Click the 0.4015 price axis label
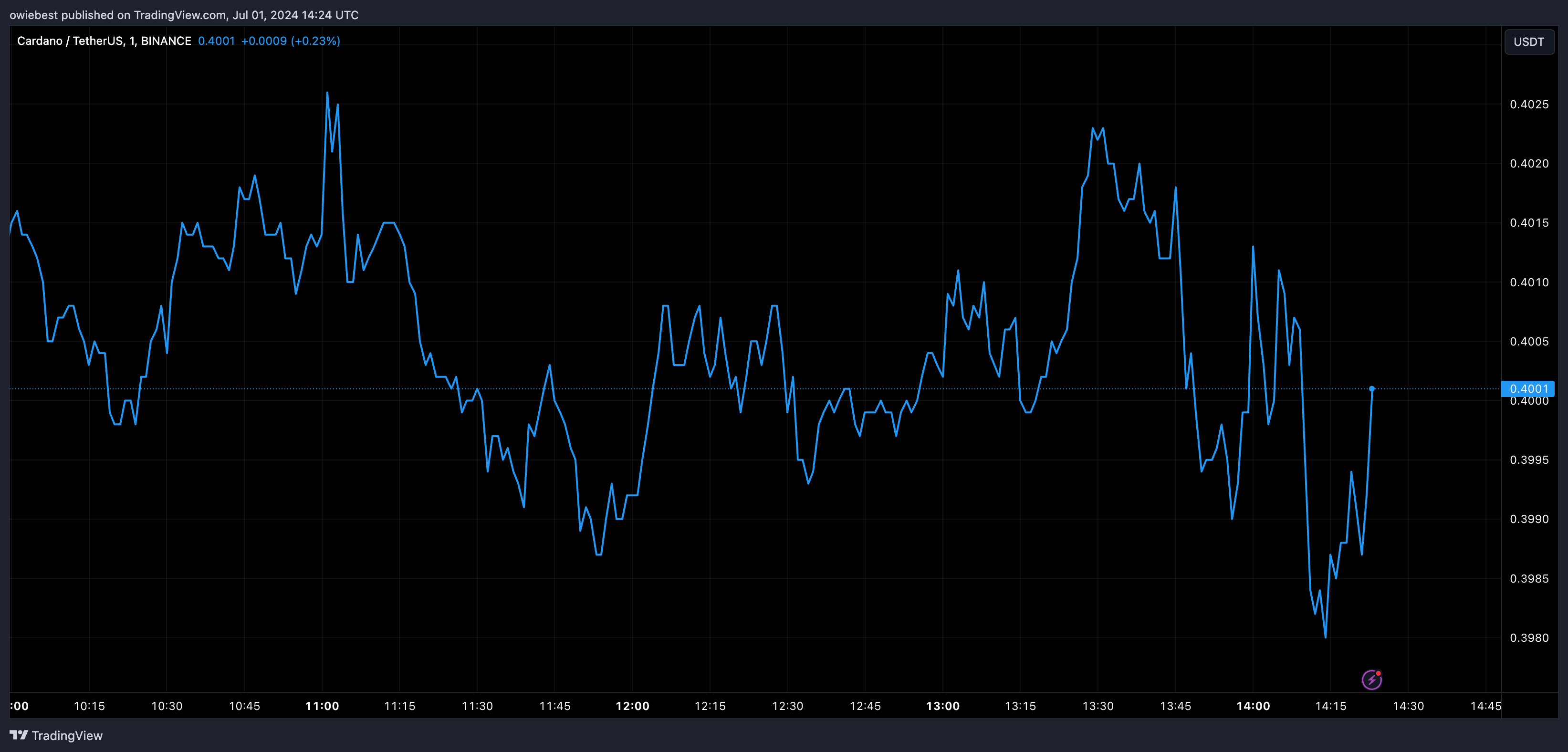The image size is (1568, 752). [x=1529, y=223]
